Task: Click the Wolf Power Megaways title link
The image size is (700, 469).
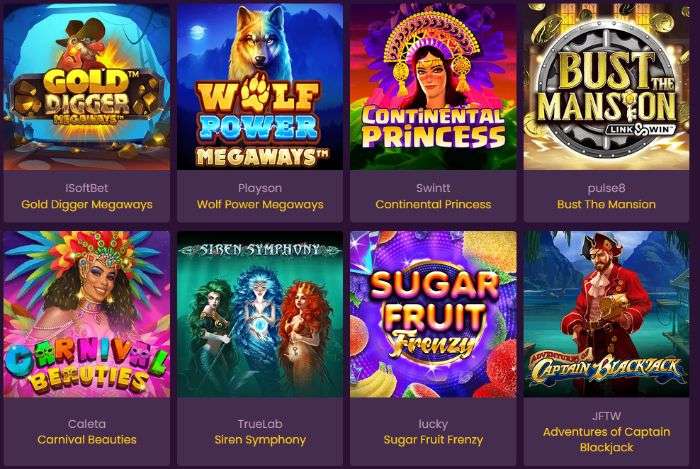Action: pos(260,204)
